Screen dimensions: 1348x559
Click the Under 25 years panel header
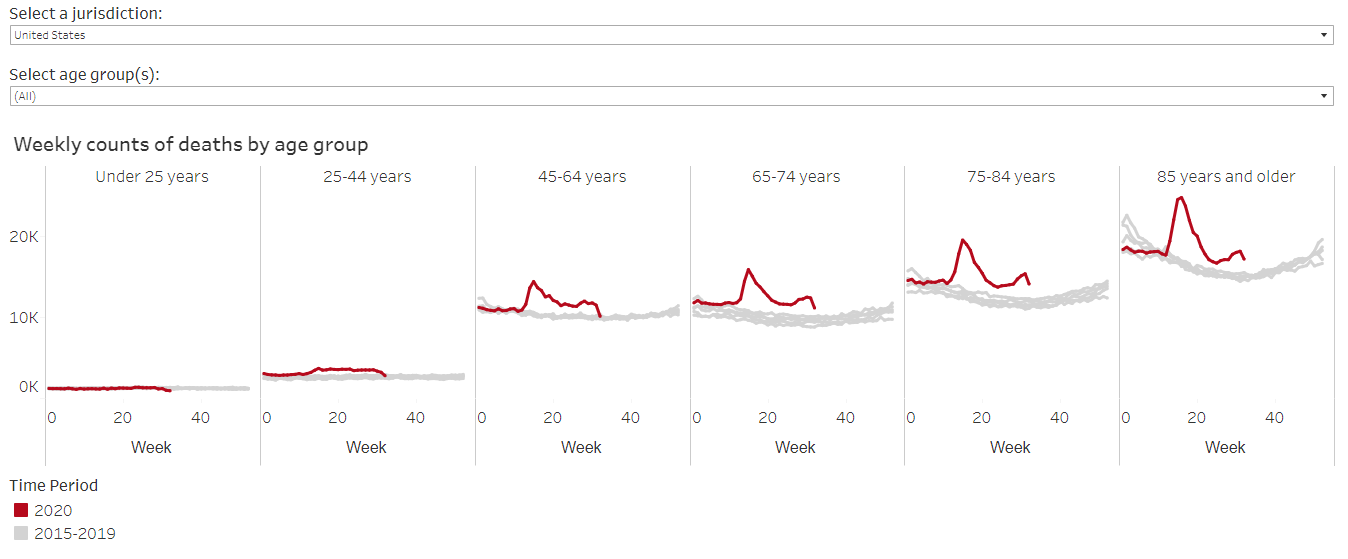[152, 177]
